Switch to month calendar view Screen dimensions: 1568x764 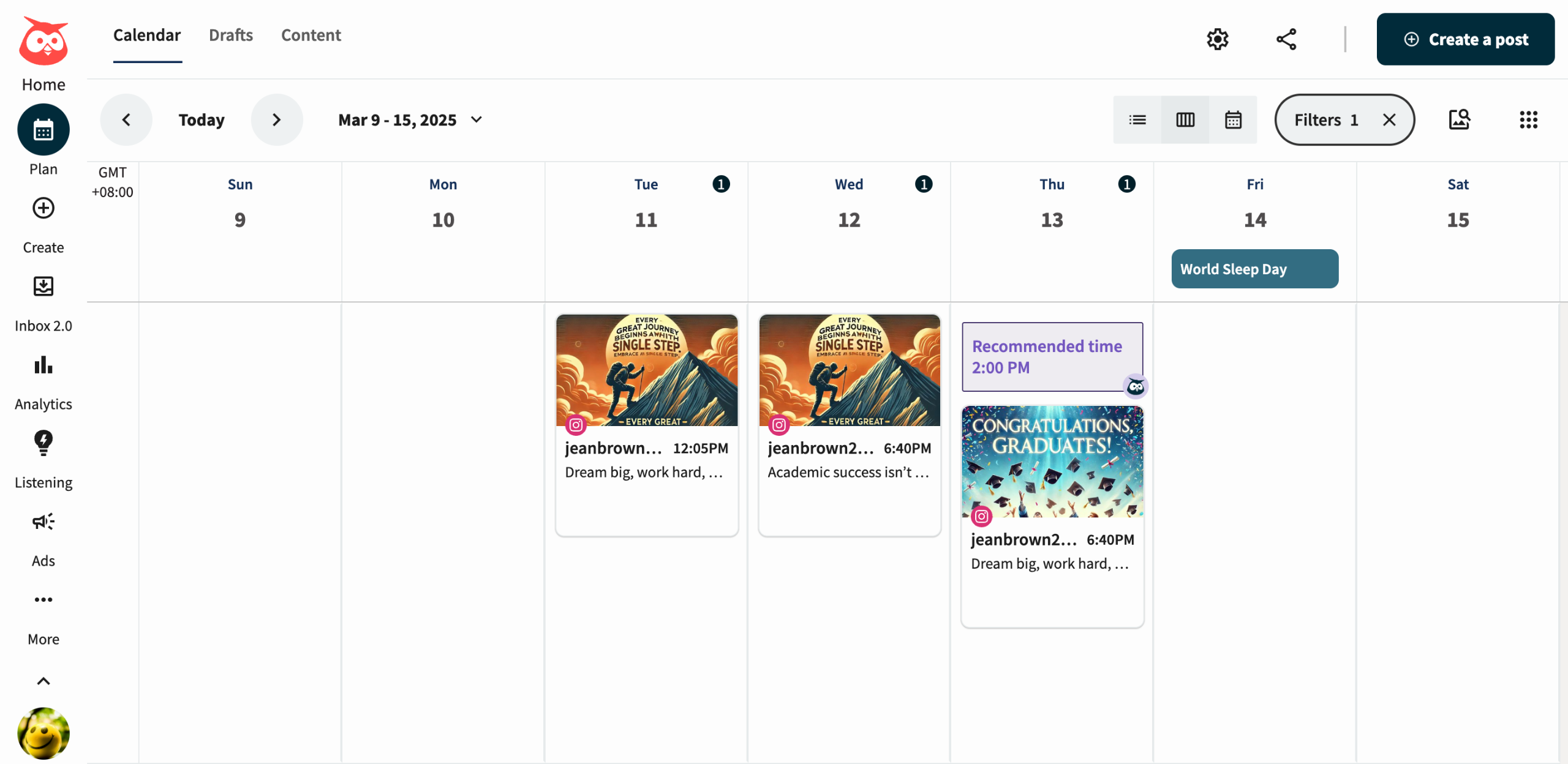(x=1233, y=120)
